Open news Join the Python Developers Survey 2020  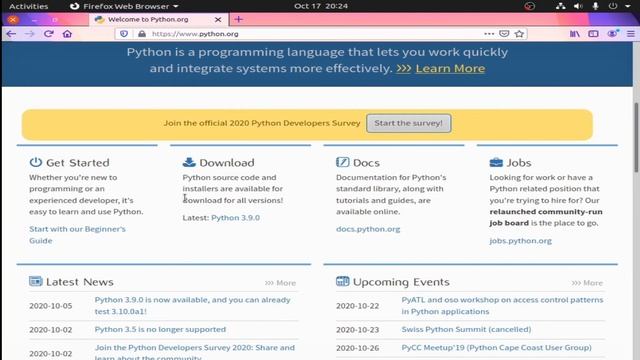195,352
